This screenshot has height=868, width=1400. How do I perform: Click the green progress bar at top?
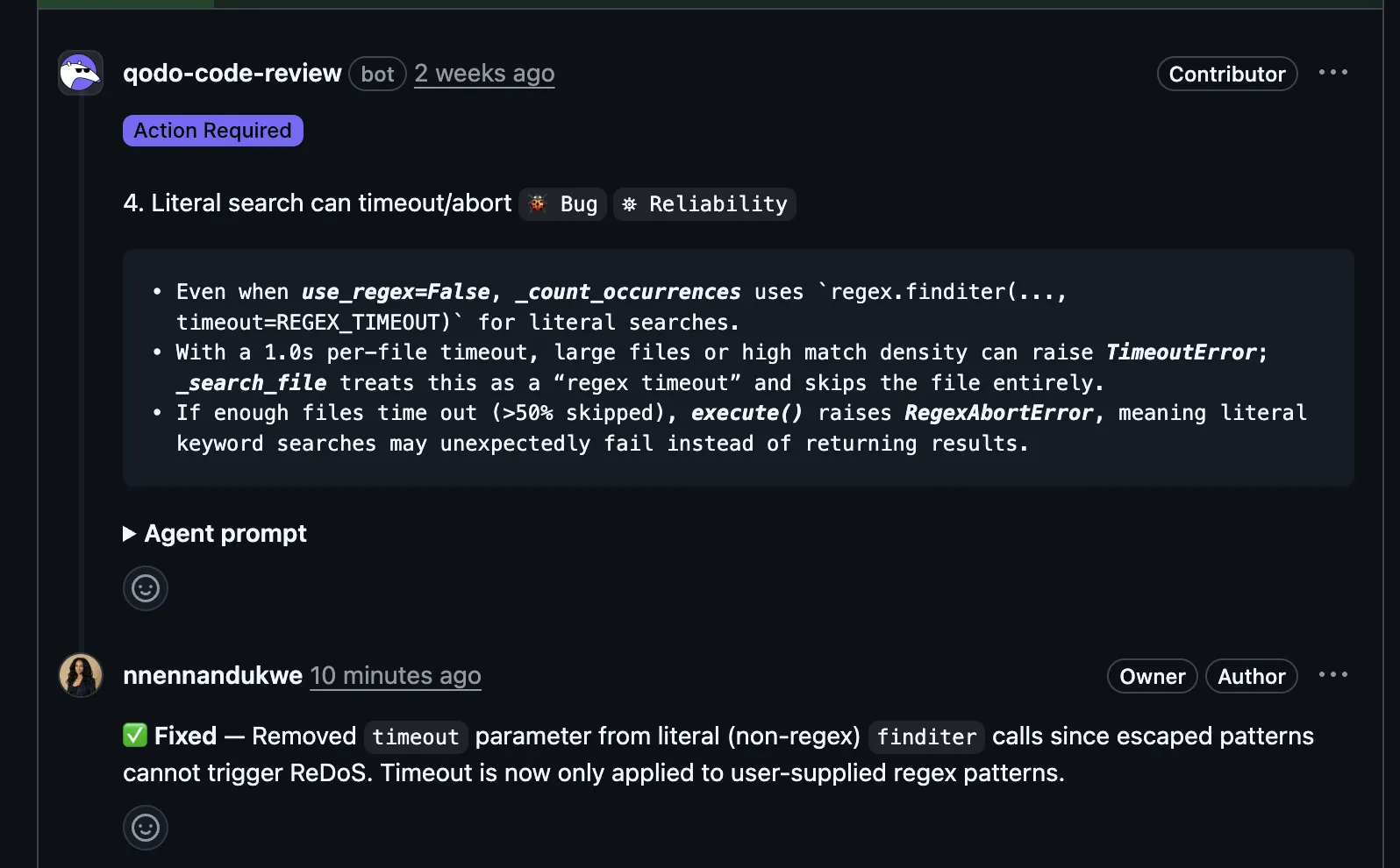(x=125, y=4)
